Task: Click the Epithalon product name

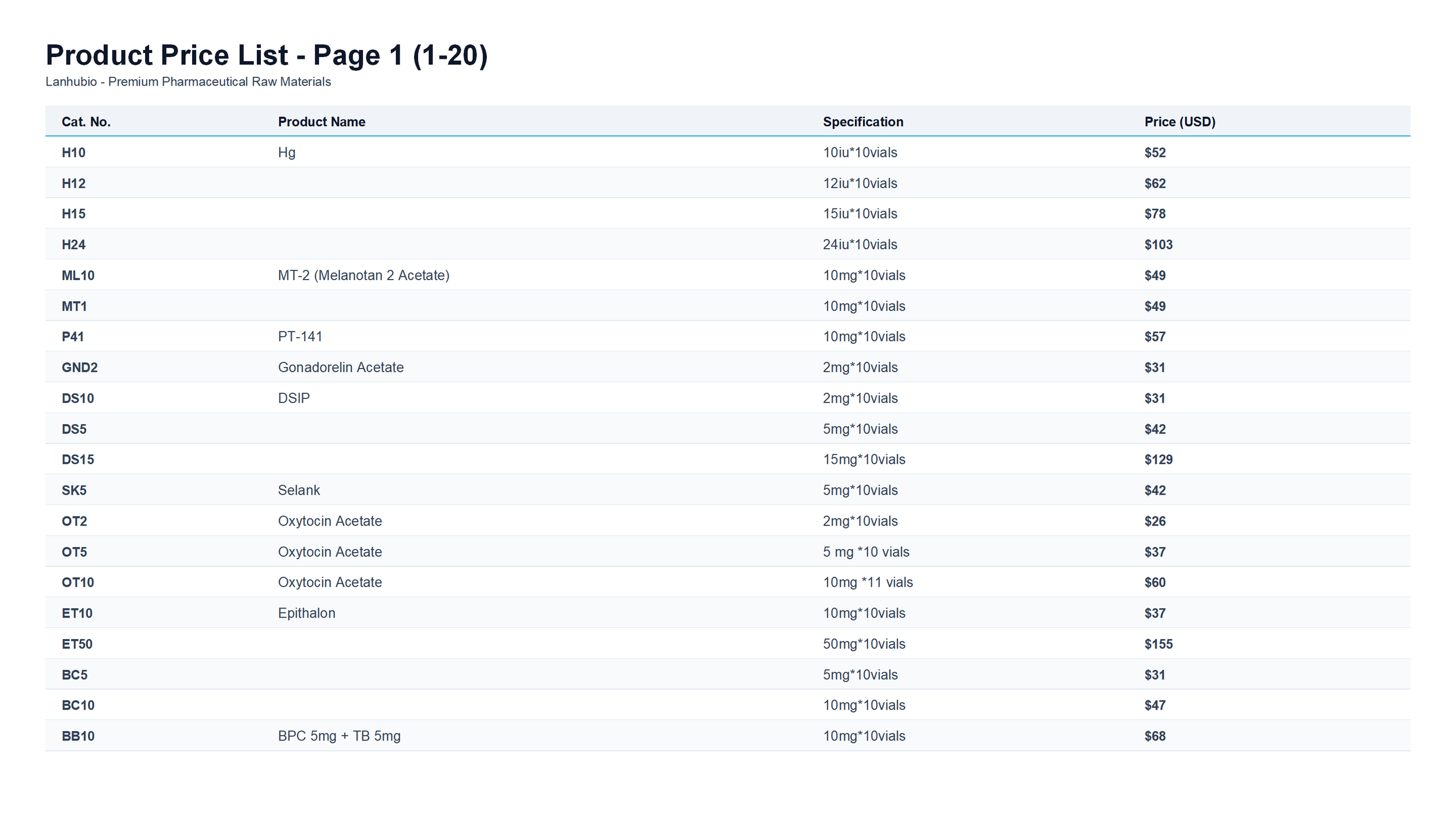Action: pyautogui.click(x=306, y=613)
